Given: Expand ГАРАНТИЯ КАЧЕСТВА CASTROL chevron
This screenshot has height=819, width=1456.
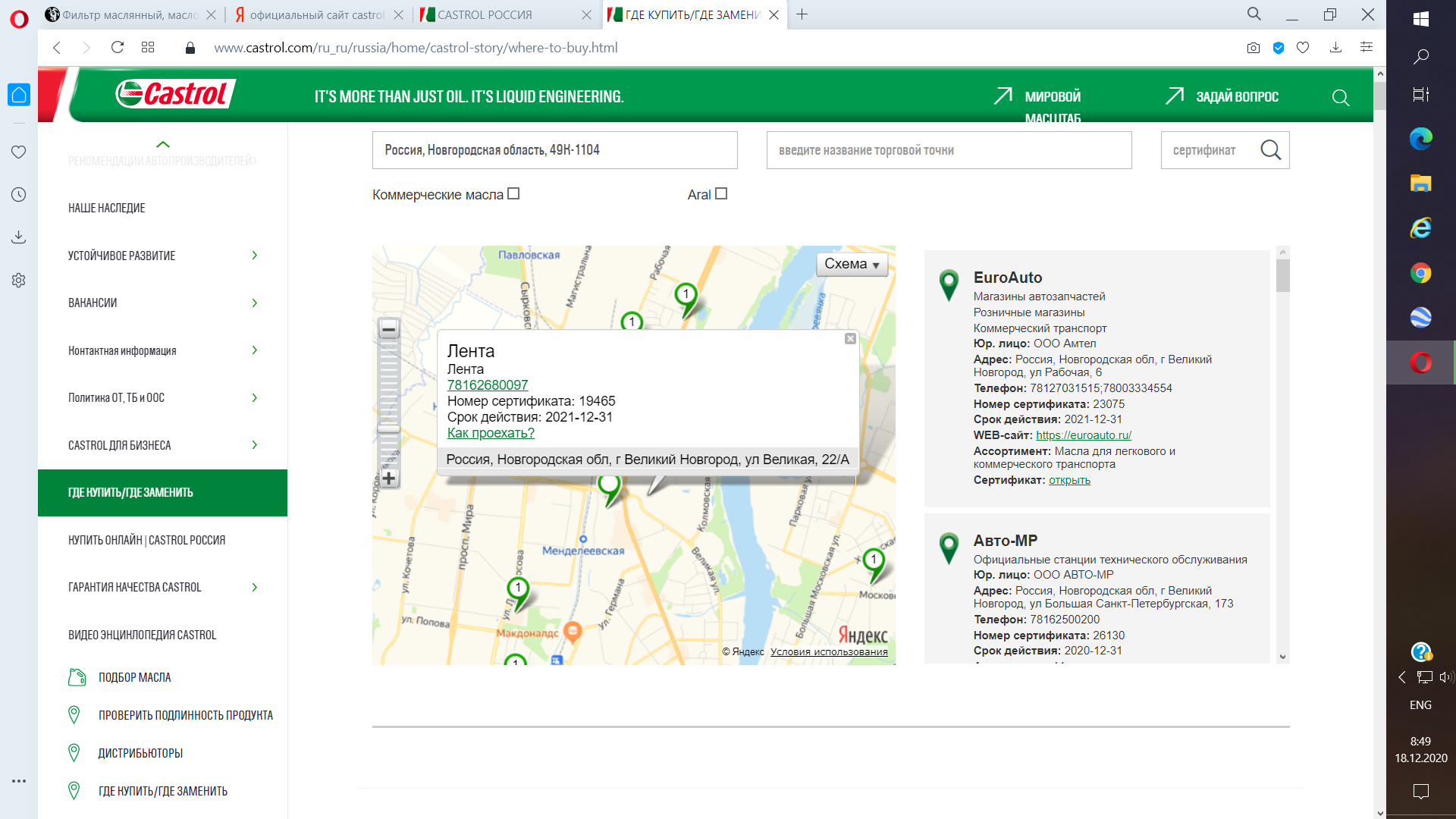Looking at the screenshot, I should click(x=255, y=587).
